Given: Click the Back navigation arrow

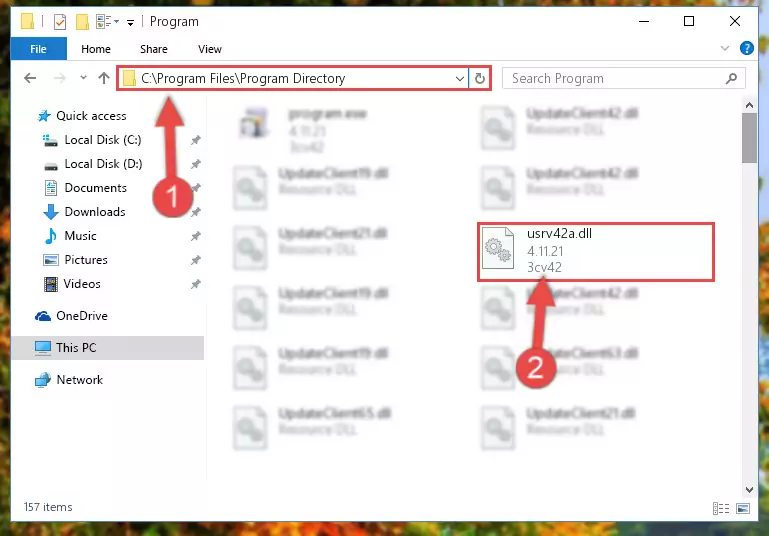Looking at the screenshot, I should (x=30, y=78).
